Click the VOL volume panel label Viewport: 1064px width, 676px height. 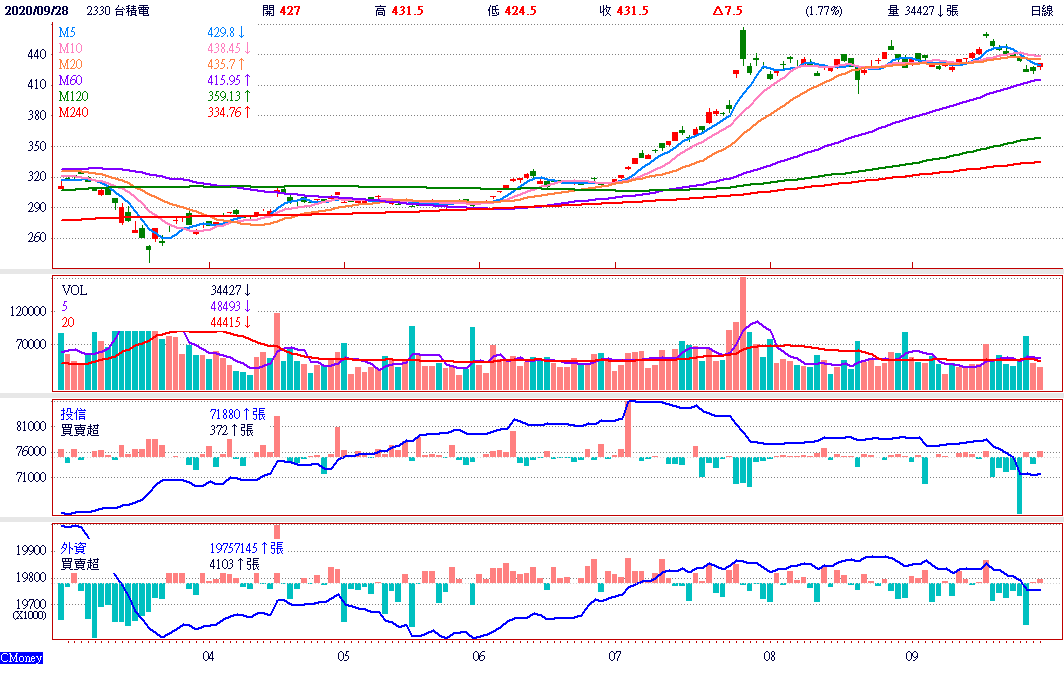click(74, 290)
